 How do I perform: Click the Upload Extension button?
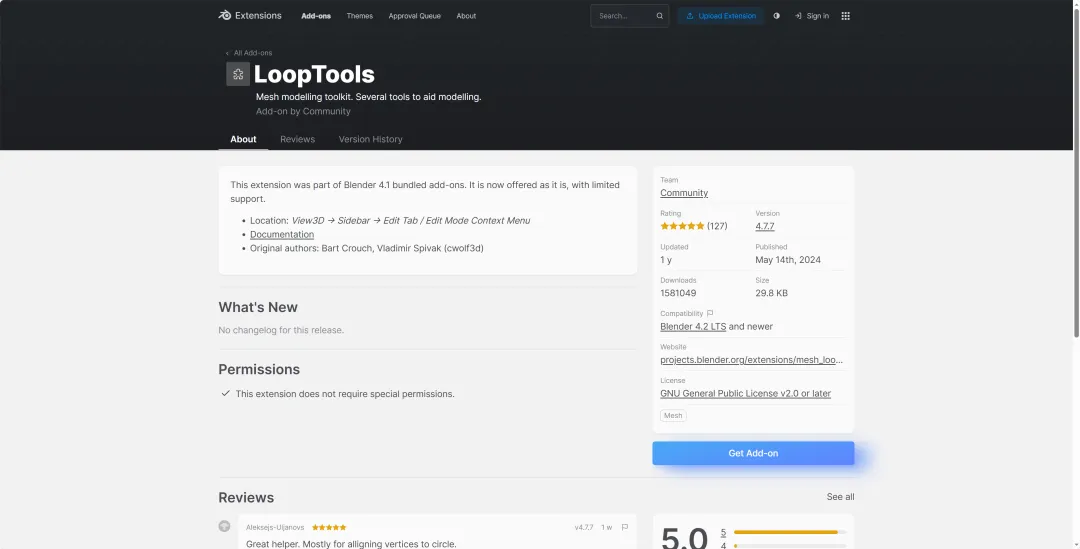720,16
